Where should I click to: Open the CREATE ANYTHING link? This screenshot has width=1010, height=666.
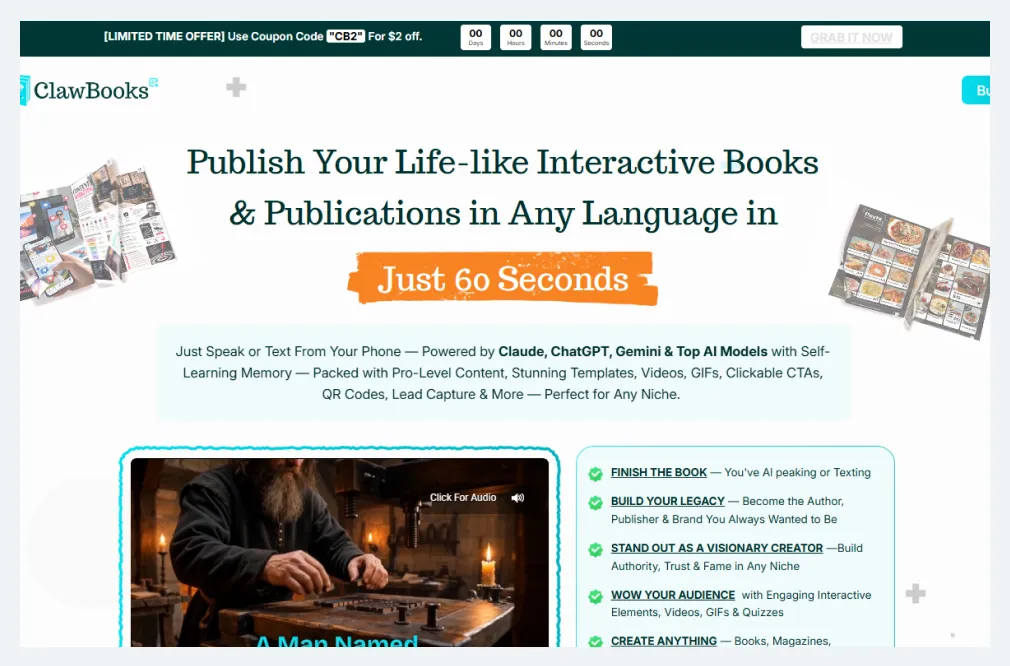(x=663, y=641)
